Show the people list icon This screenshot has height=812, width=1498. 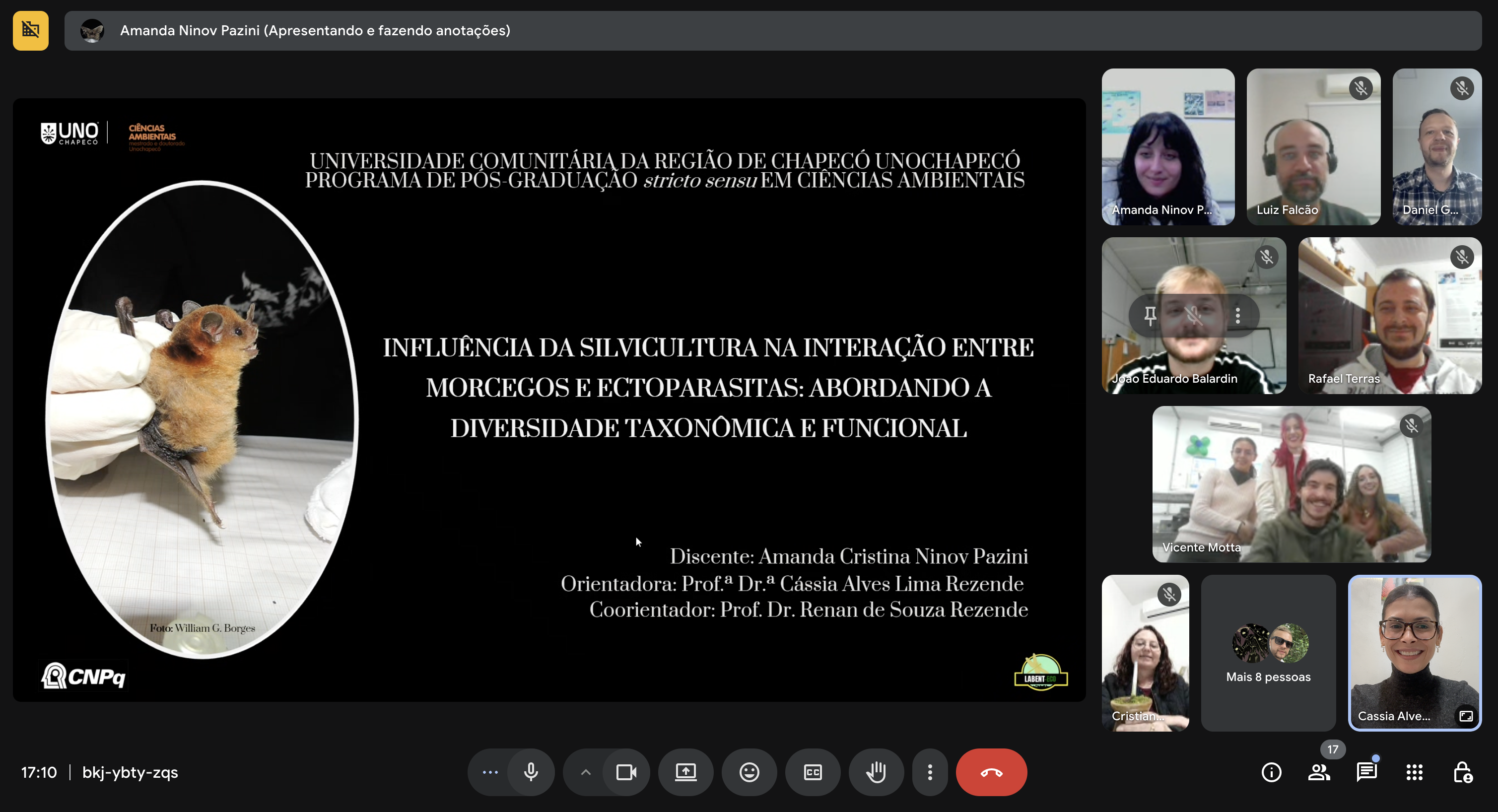1319,772
